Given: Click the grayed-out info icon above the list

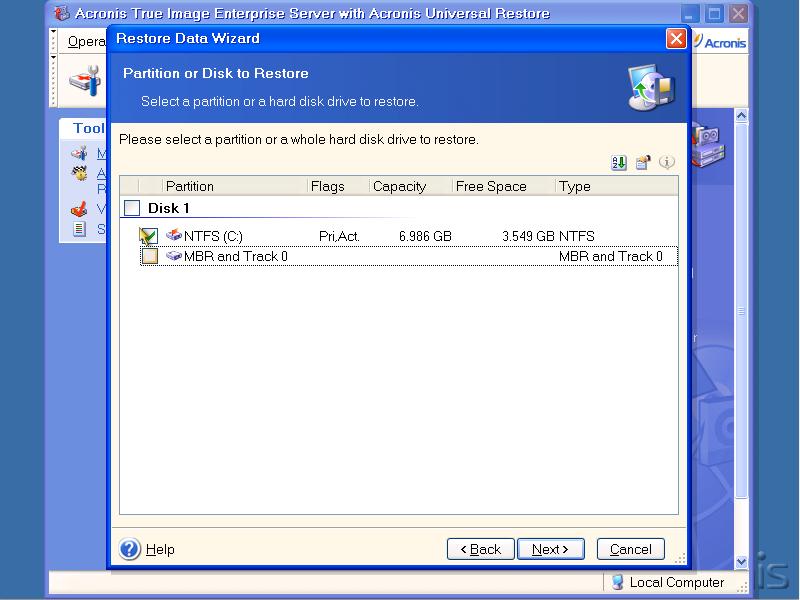Looking at the screenshot, I should pyautogui.click(x=667, y=162).
